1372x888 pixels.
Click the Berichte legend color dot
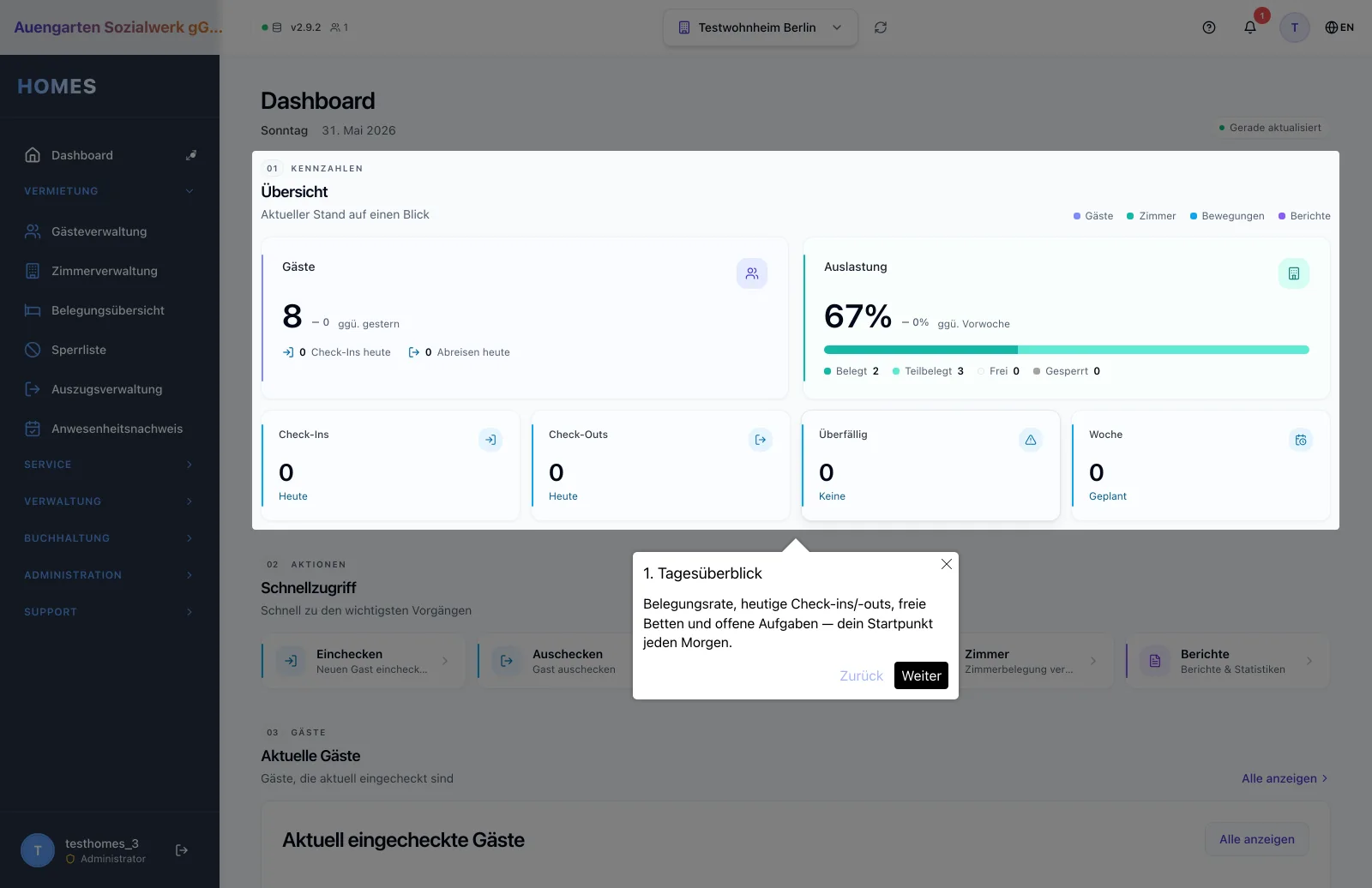click(x=1282, y=216)
